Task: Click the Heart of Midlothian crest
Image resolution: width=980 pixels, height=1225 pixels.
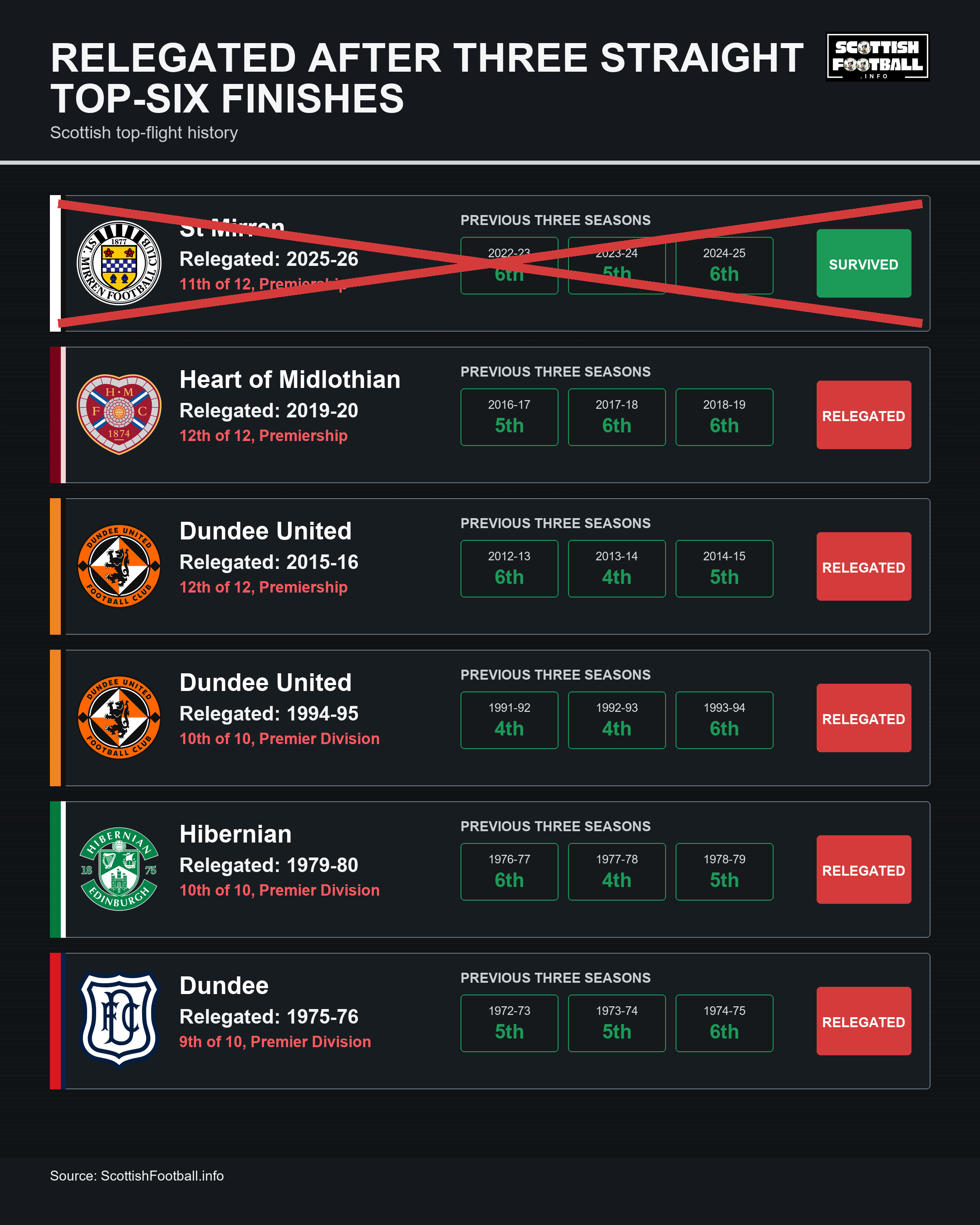Action: pos(119,414)
